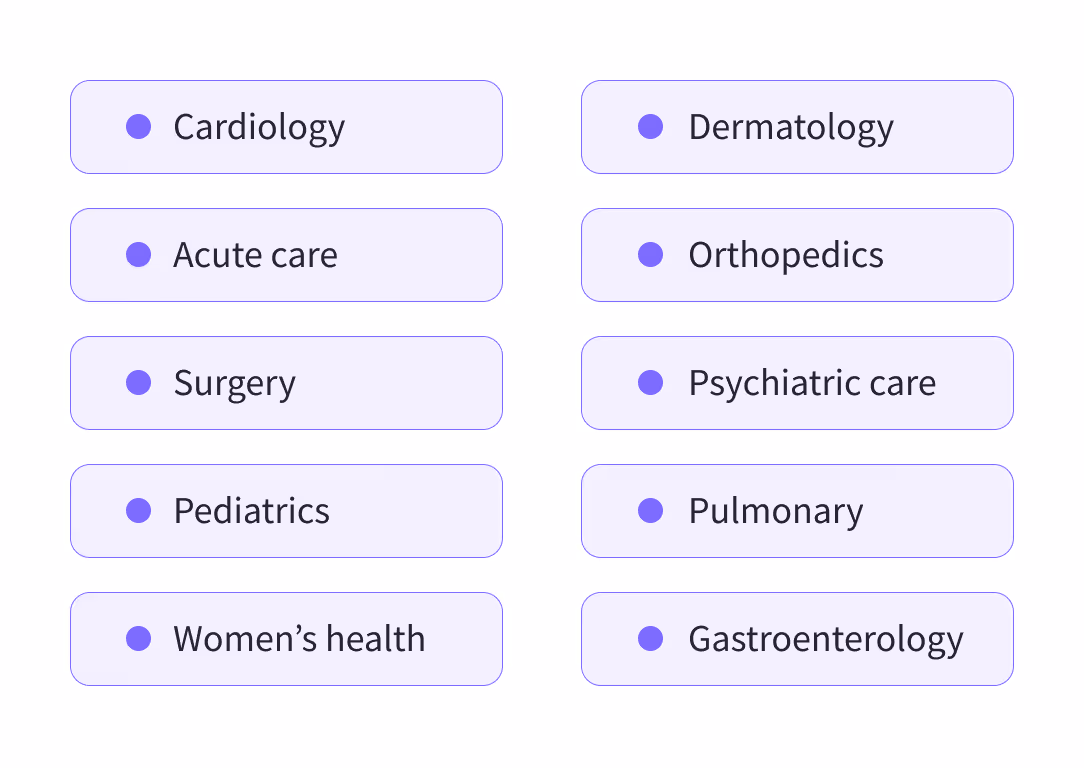Click the purple dot next to Pediatrics
The height and width of the screenshot is (768, 1084).
(139, 511)
